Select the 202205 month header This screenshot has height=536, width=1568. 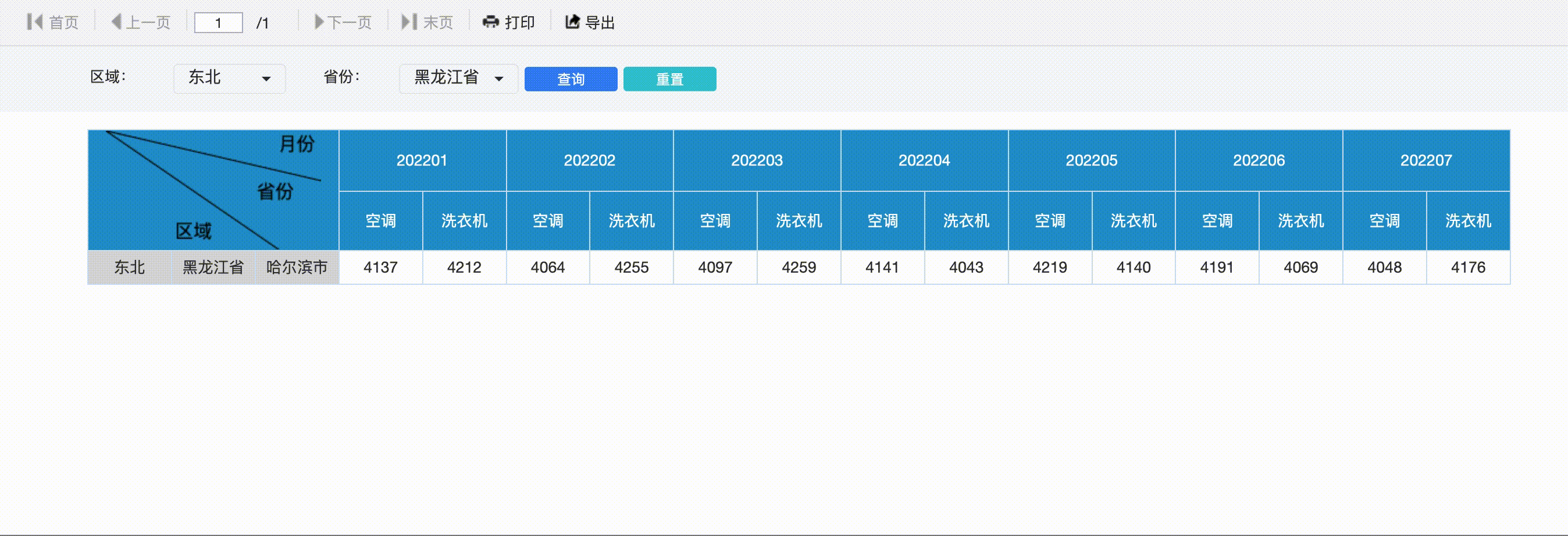1092,160
